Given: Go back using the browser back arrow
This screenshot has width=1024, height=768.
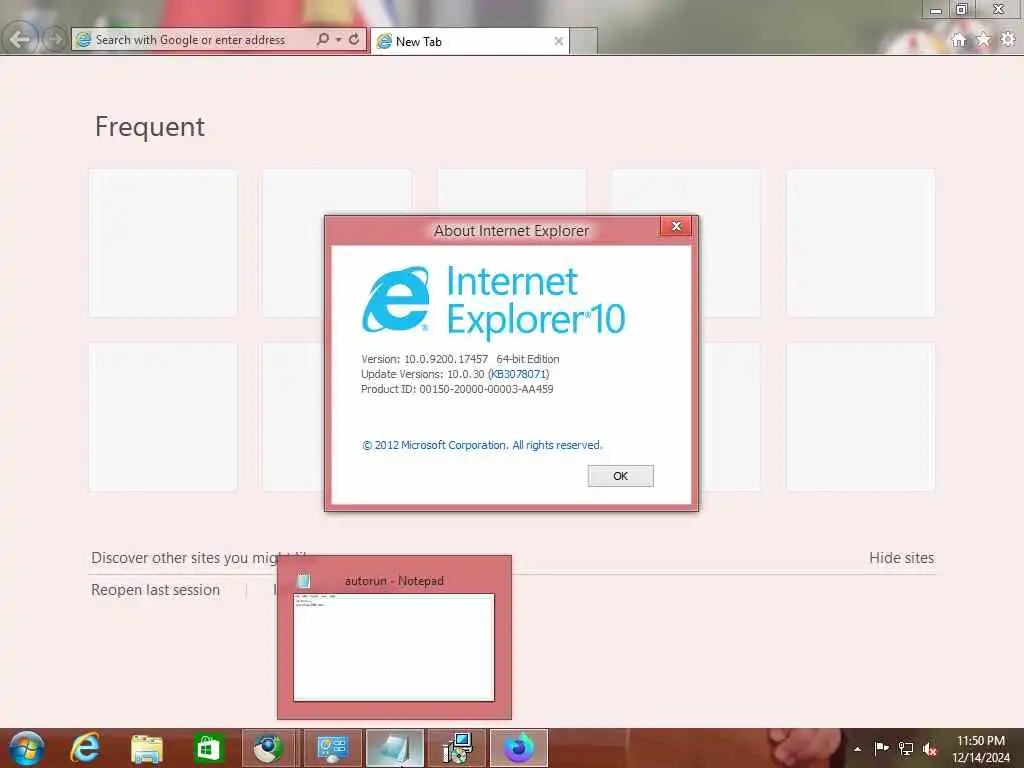Looking at the screenshot, I should tap(19, 39).
